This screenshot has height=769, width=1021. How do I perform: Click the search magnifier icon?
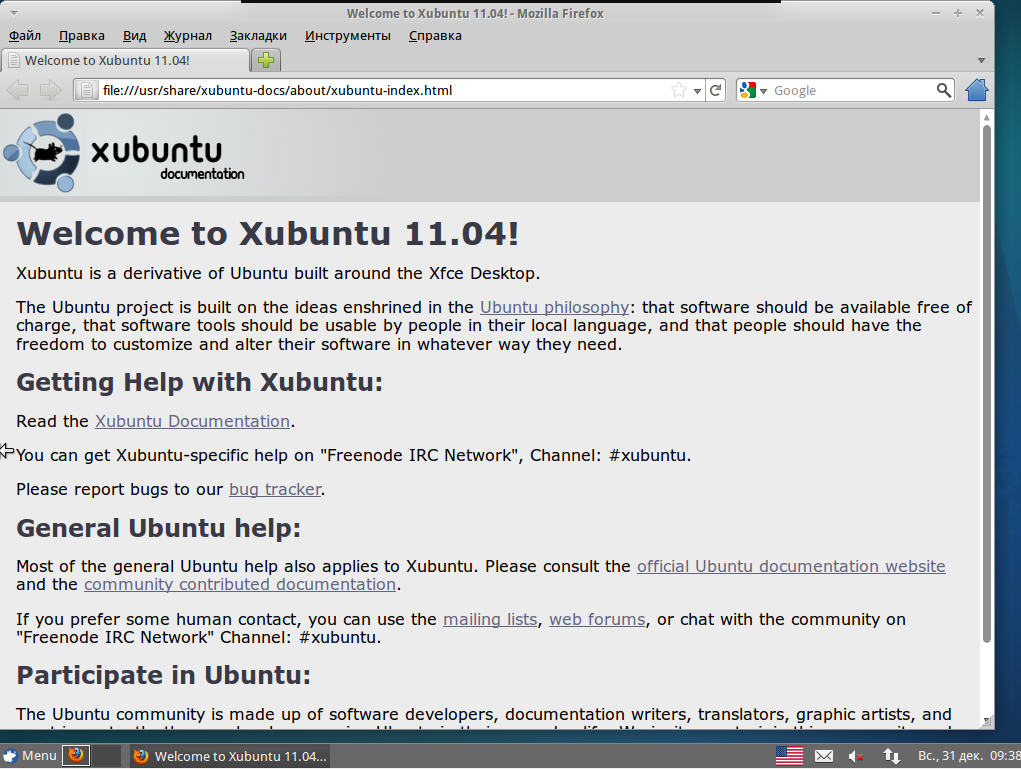point(943,91)
